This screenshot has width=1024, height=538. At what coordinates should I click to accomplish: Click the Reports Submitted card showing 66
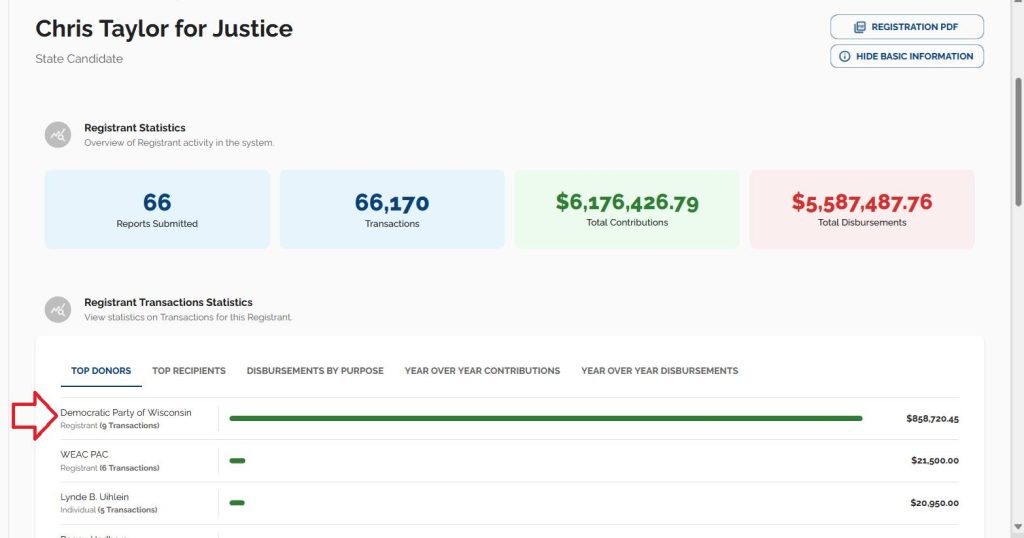coord(157,209)
